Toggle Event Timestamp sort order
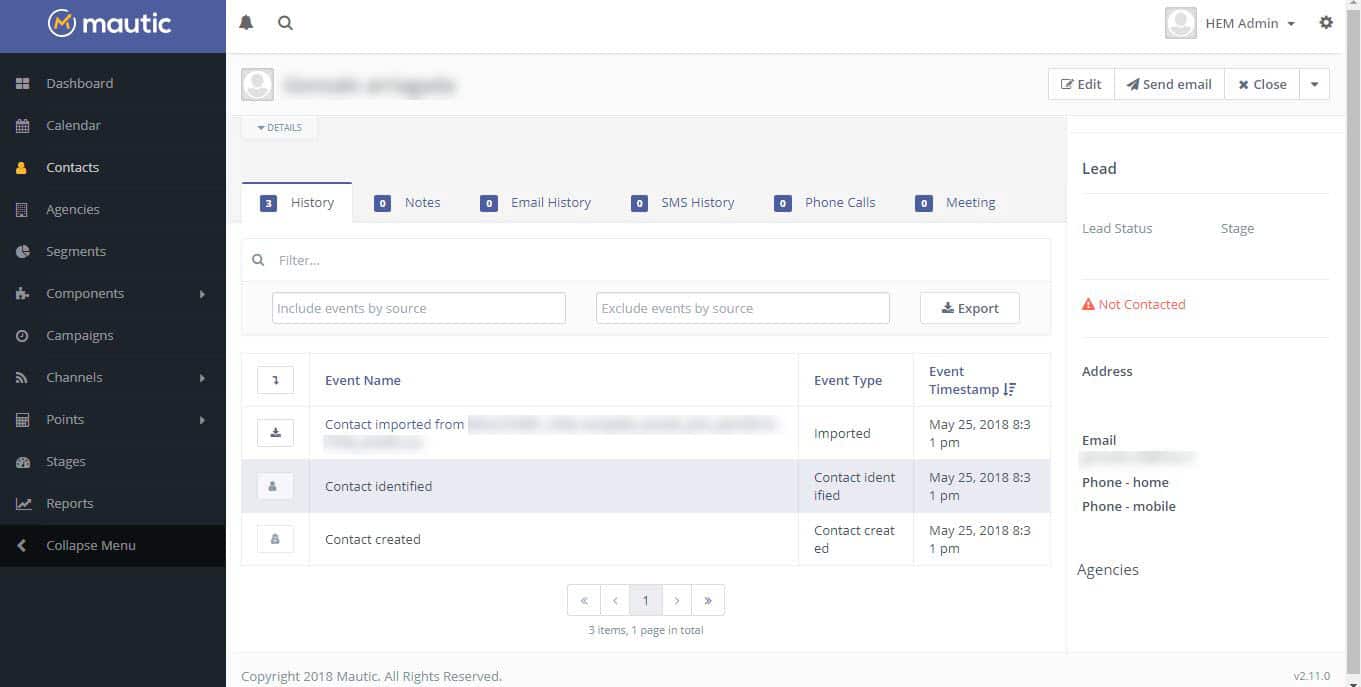Image resolution: width=1361 pixels, height=687 pixels. click(x=1010, y=389)
